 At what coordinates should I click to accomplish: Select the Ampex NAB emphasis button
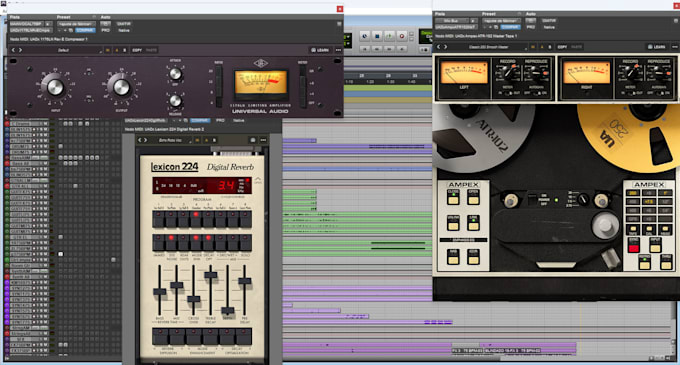pyautogui.click(x=453, y=257)
